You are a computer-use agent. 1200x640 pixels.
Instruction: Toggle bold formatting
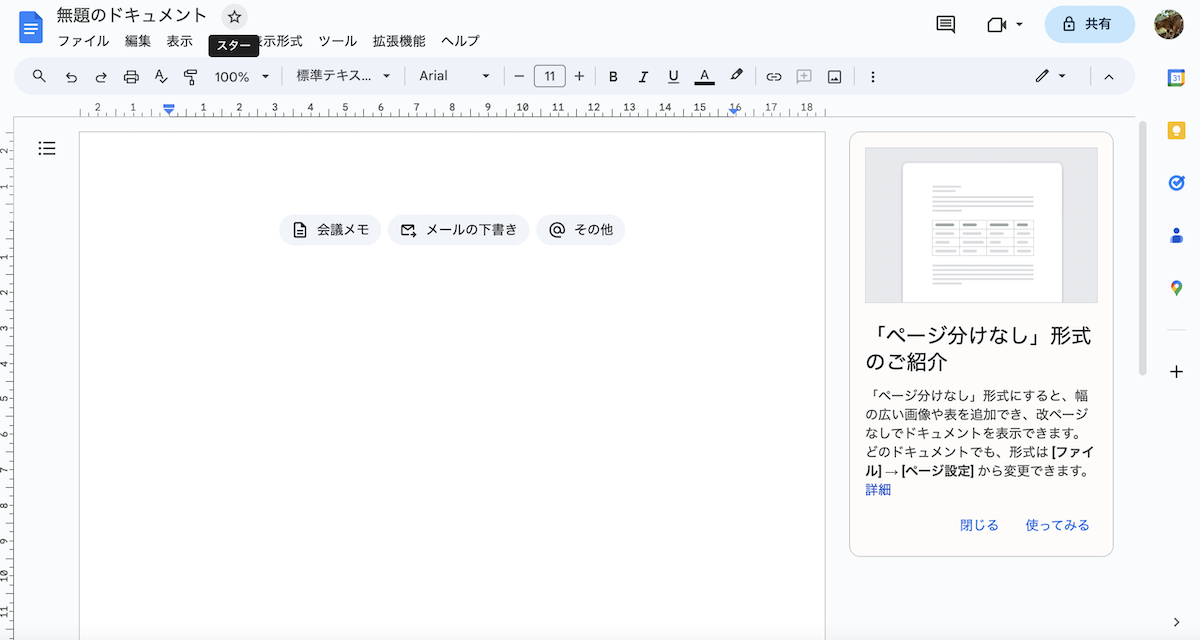(613, 76)
